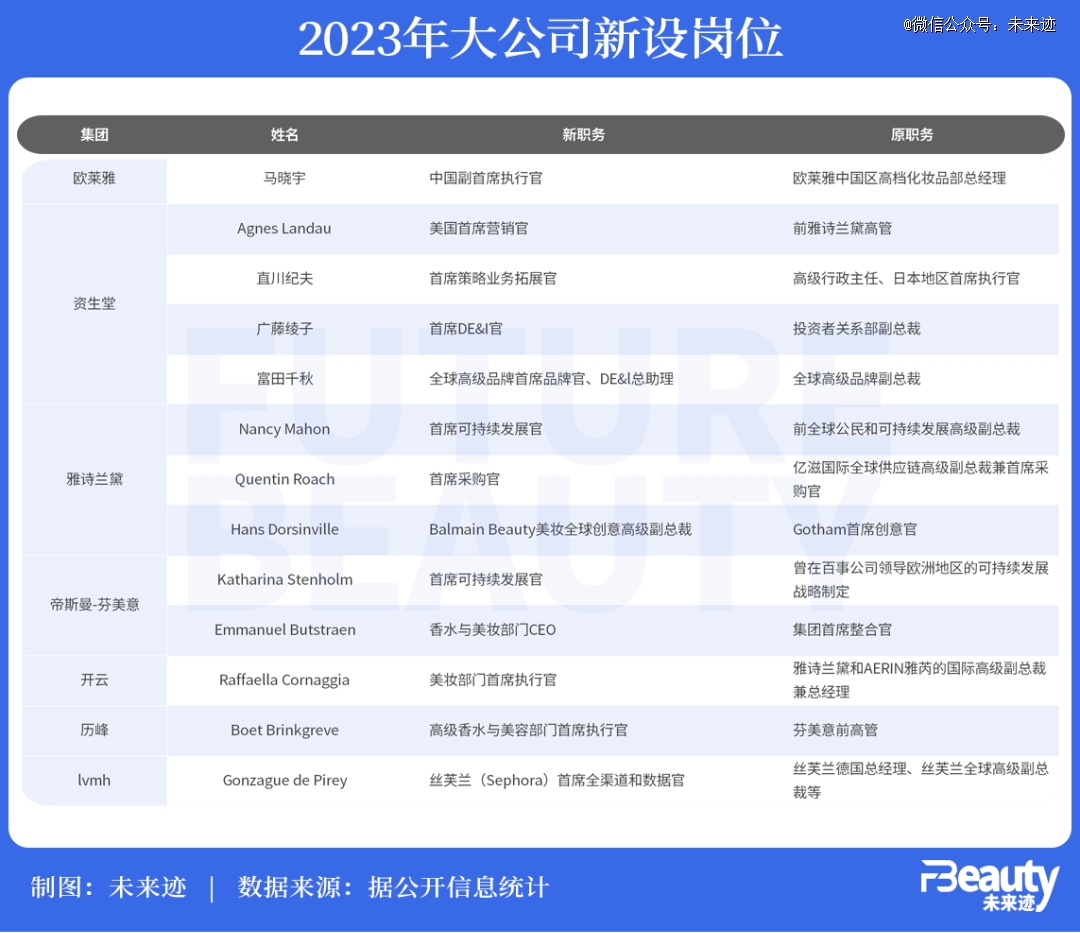Select the name "Boet Brinkgreve"

(284, 730)
